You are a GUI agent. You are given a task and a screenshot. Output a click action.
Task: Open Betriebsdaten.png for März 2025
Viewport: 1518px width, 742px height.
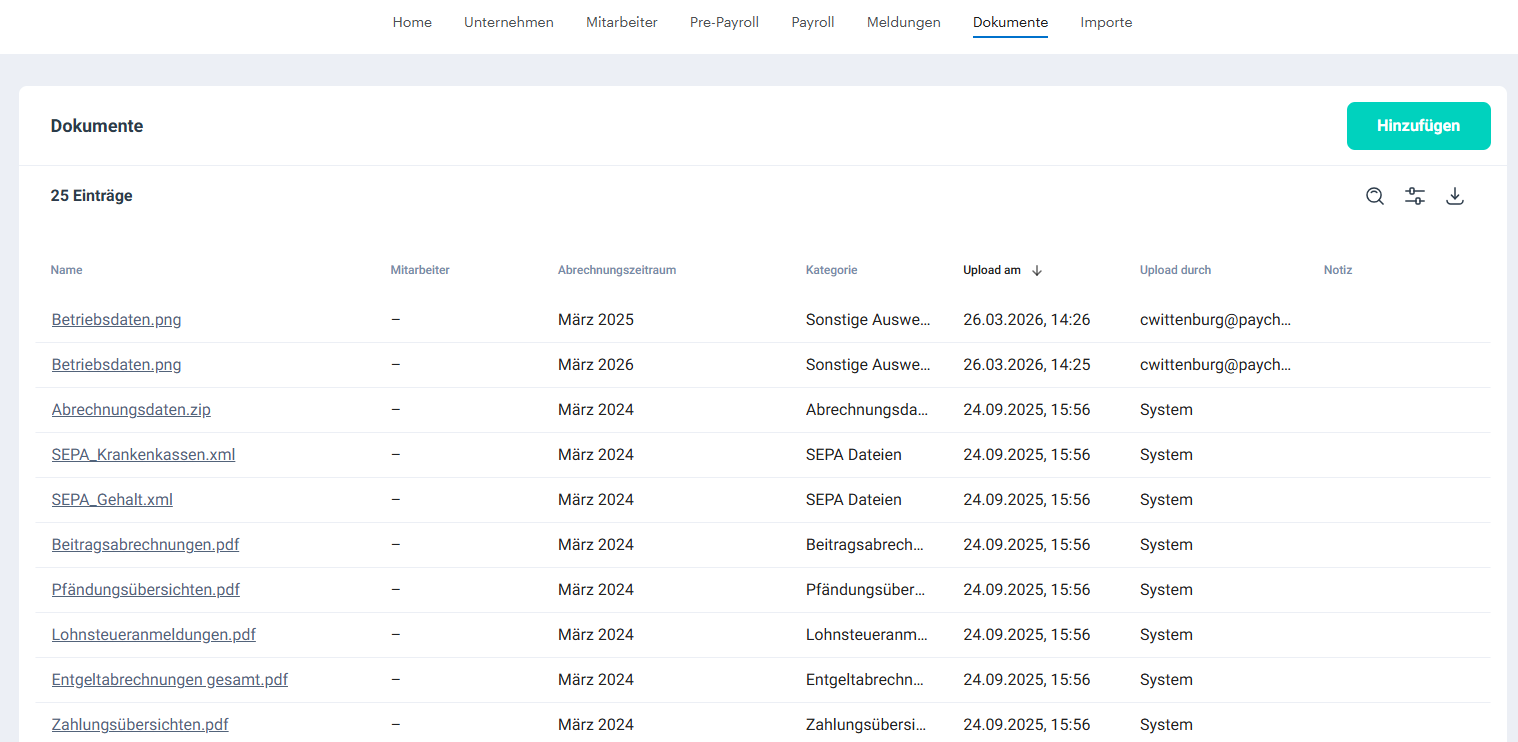click(x=116, y=320)
